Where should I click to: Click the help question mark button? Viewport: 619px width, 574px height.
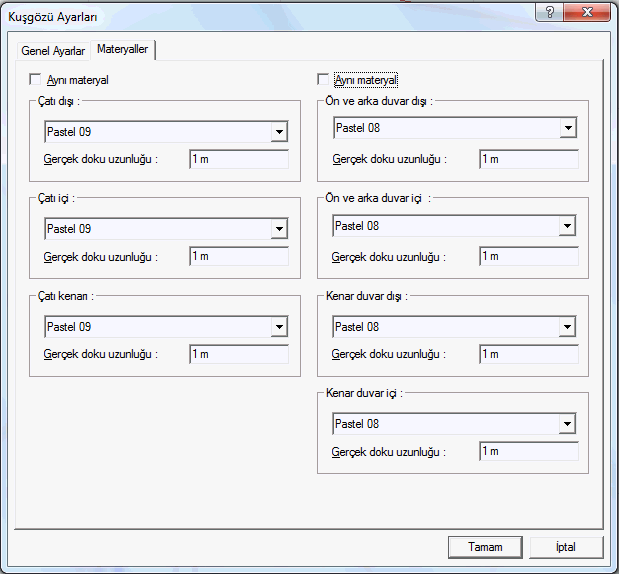[x=550, y=13]
